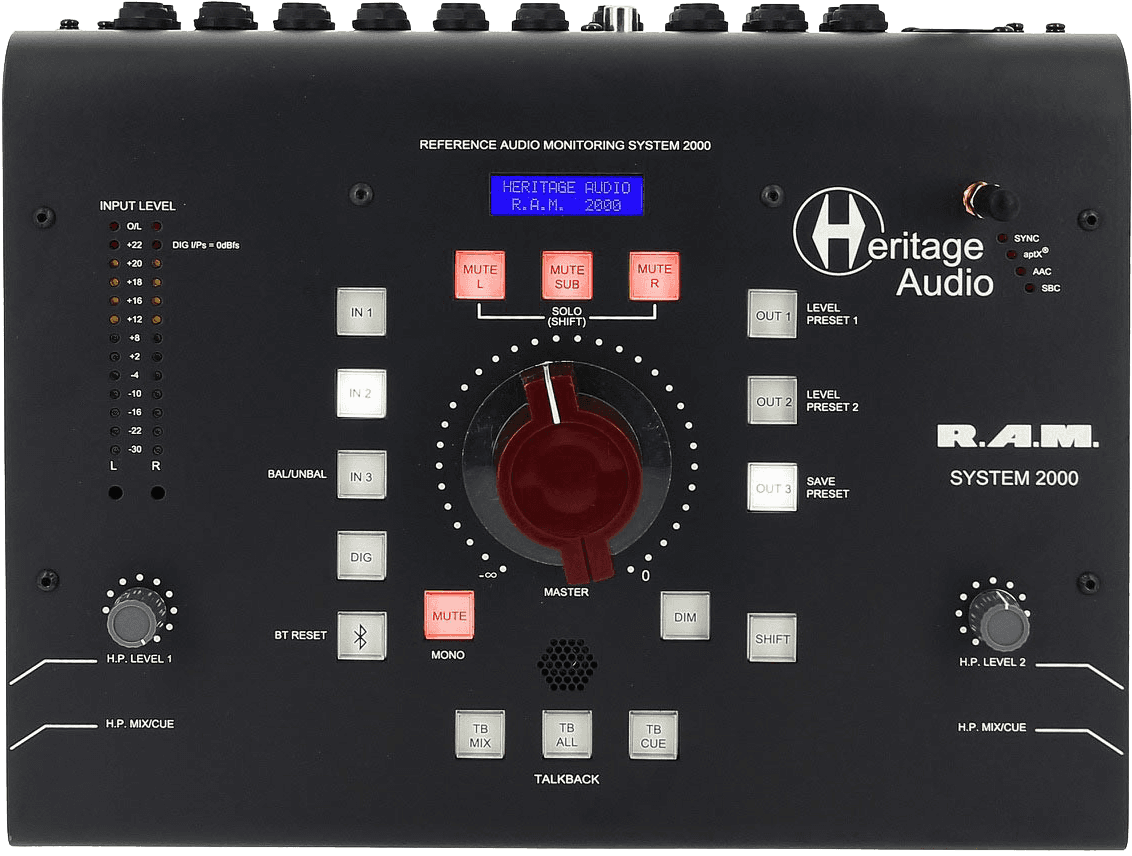Image resolution: width=1132 pixels, height=856 pixels.
Task: Click Reference Audio Monitoring System 2000 title
Action: point(565,145)
